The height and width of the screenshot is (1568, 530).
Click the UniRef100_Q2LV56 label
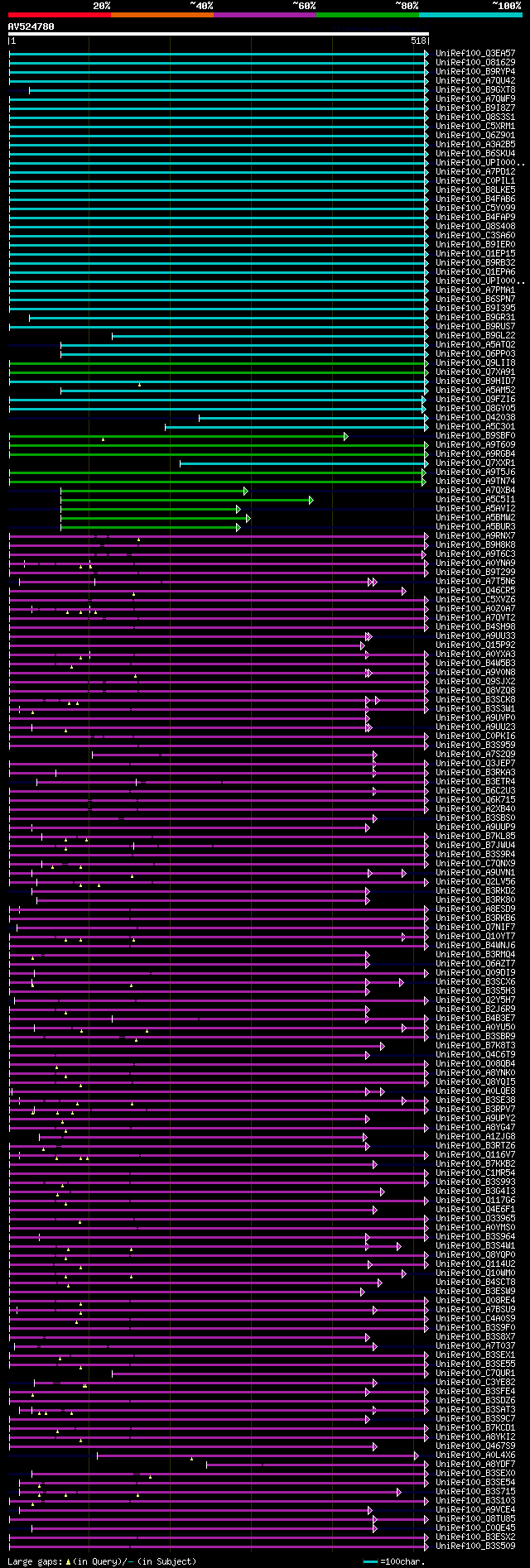pos(475,882)
